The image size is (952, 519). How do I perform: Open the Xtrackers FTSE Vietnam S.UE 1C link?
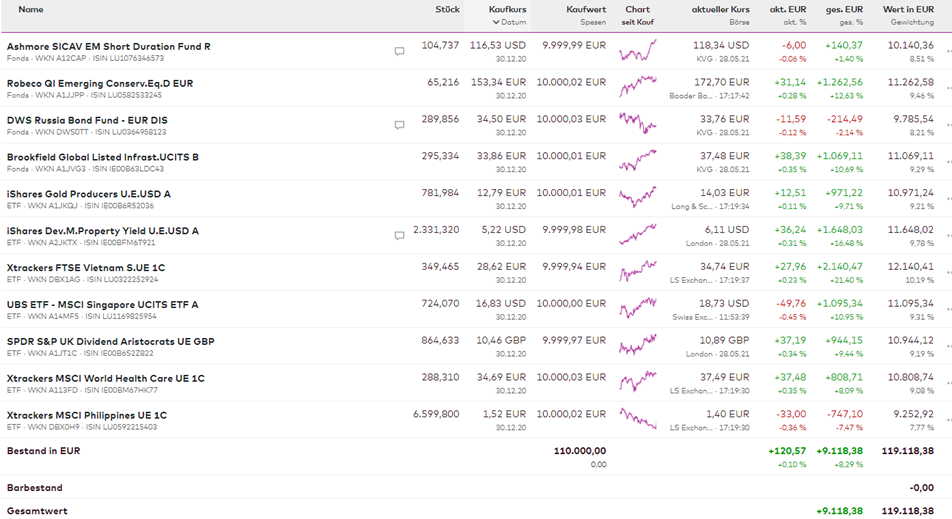coord(86,267)
